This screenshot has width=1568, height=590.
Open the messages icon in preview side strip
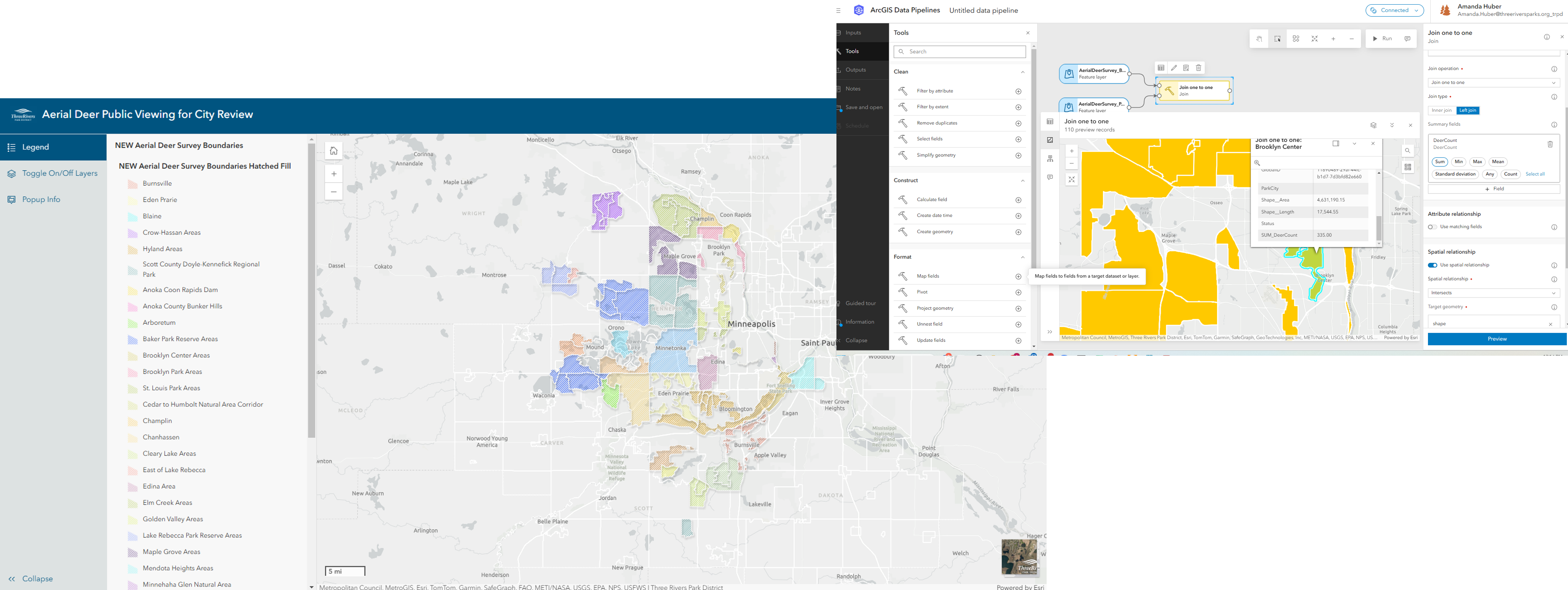[1050, 178]
